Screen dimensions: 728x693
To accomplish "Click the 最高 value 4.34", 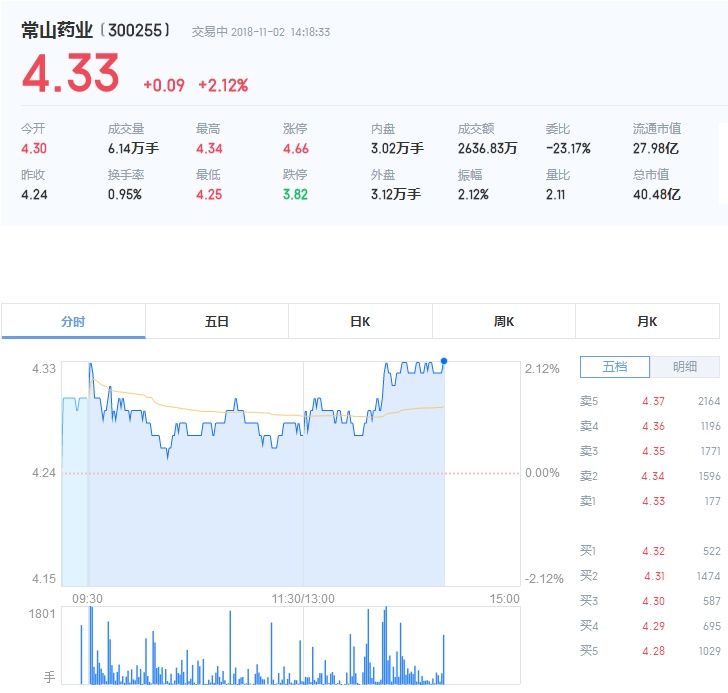I will [x=209, y=149].
